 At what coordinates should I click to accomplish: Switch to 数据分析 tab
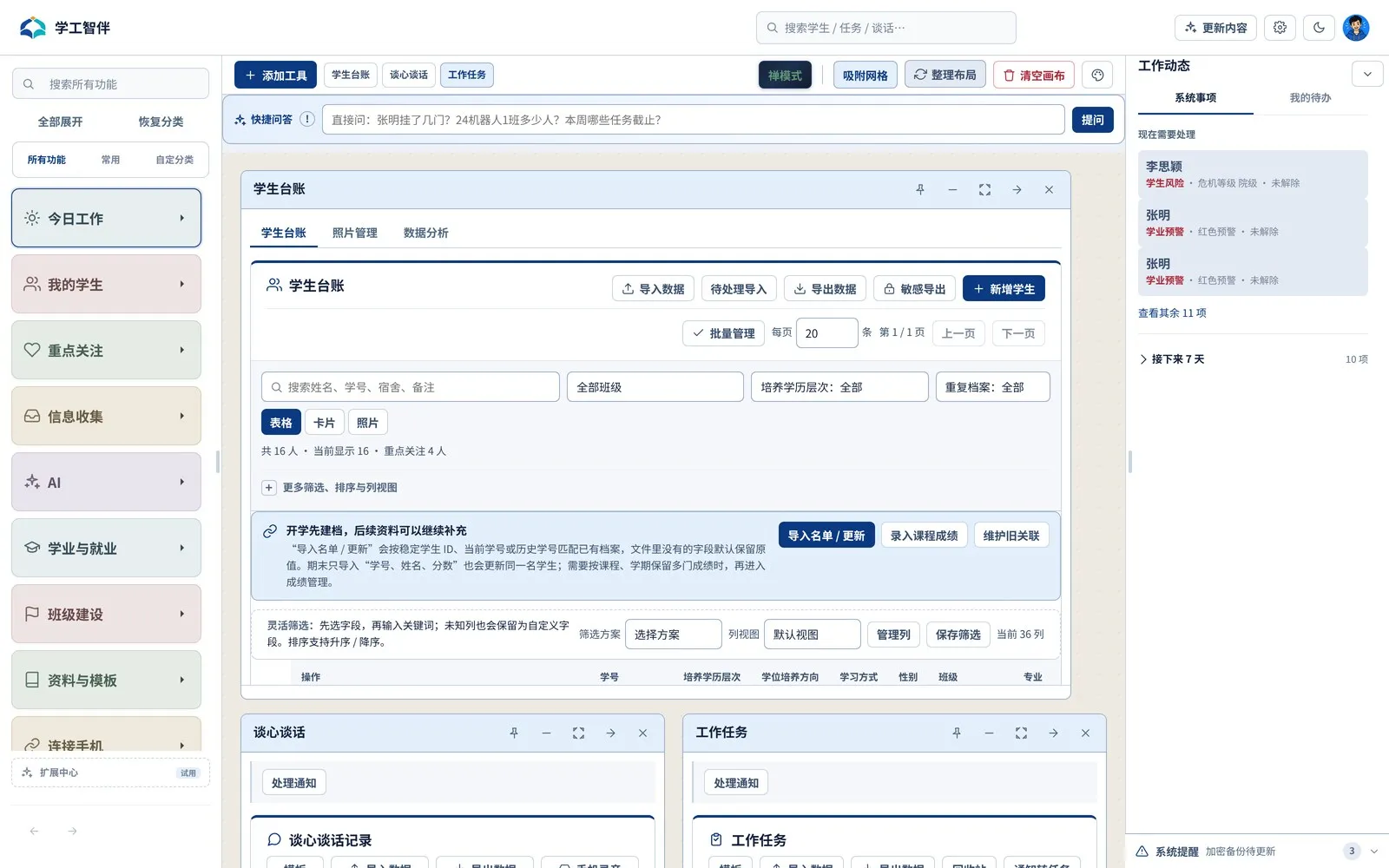(x=426, y=233)
